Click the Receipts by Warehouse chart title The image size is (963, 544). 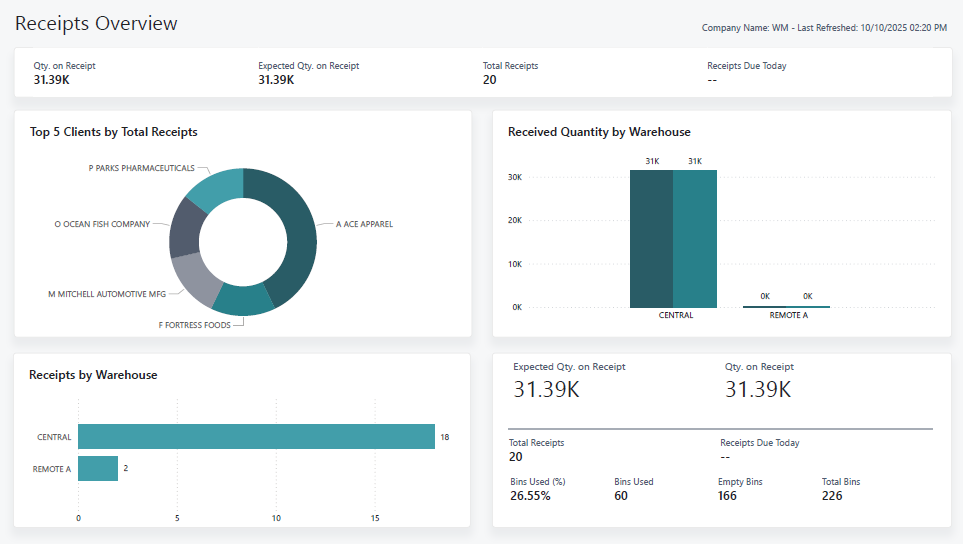point(93,375)
